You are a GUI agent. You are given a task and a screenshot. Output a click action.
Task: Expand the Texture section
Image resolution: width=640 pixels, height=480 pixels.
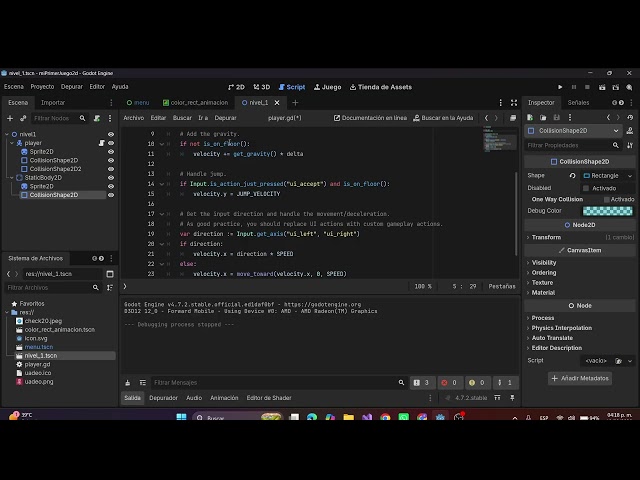tap(542, 282)
